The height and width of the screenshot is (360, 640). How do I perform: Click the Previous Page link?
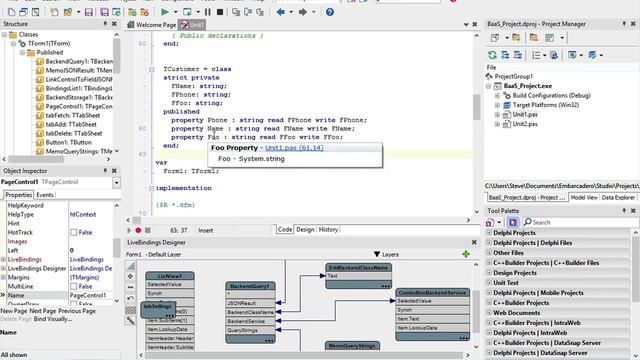point(77,311)
